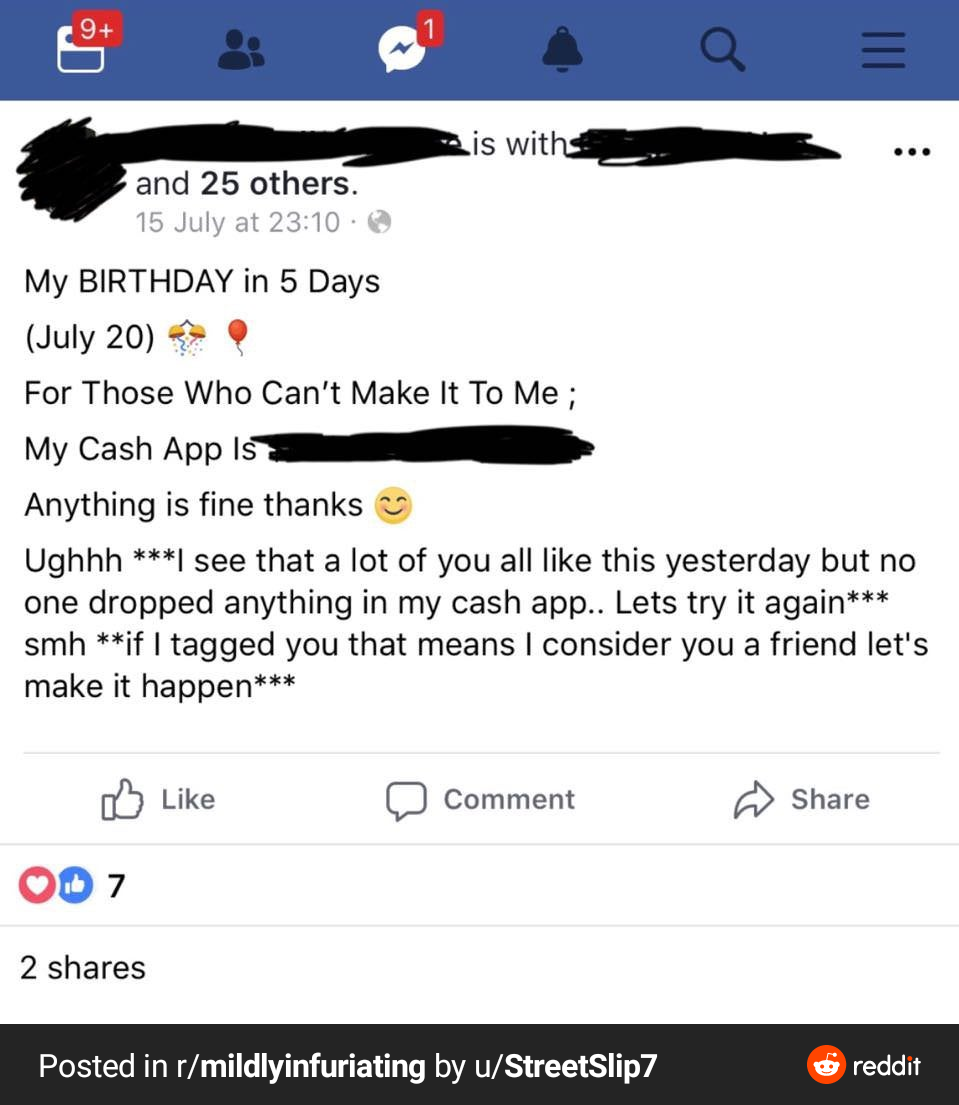Screen dimensions: 959x1105
Task: Share the birthday post
Action: (802, 800)
